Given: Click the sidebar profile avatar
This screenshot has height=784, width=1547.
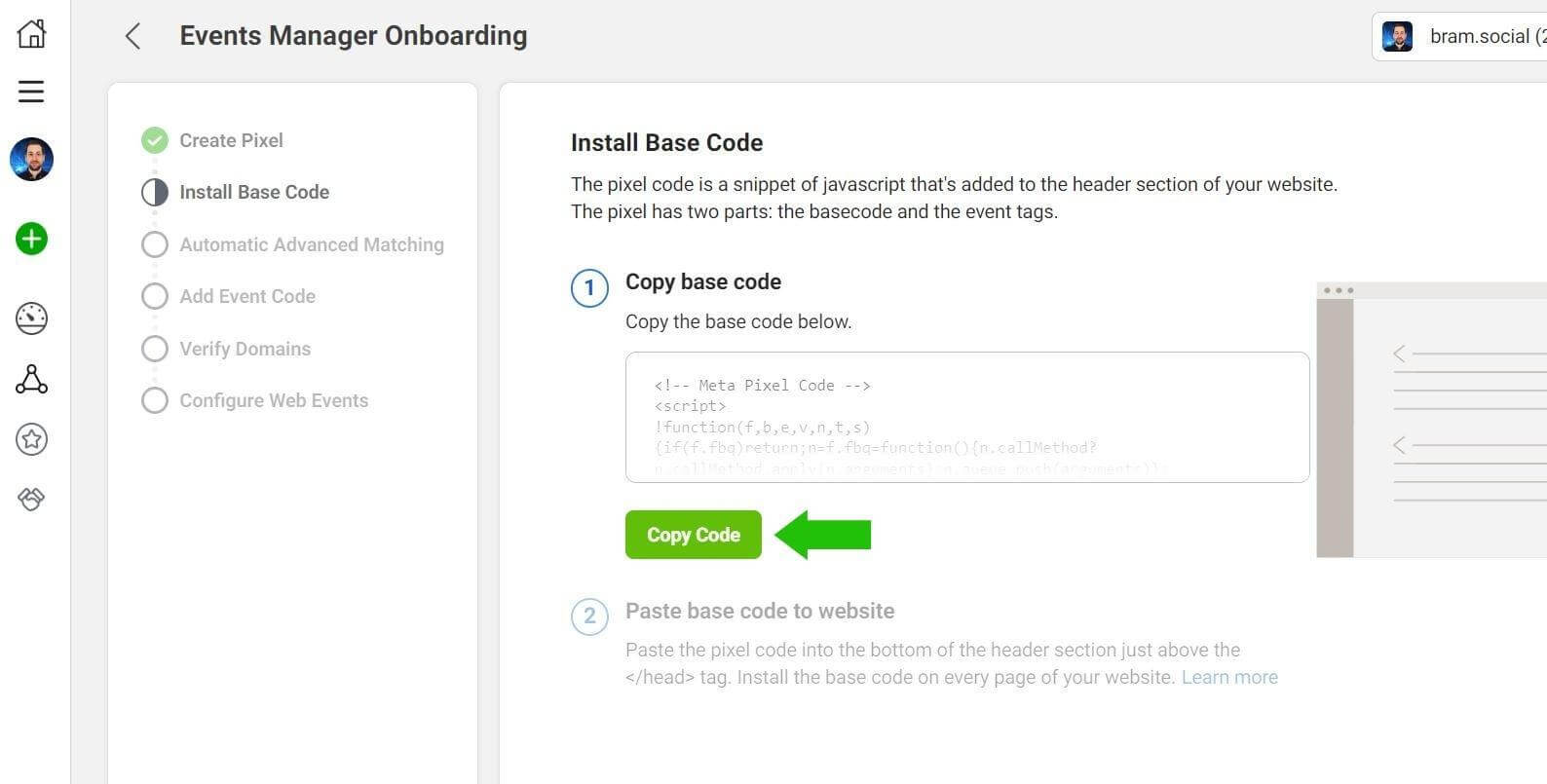Looking at the screenshot, I should (31, 159).
